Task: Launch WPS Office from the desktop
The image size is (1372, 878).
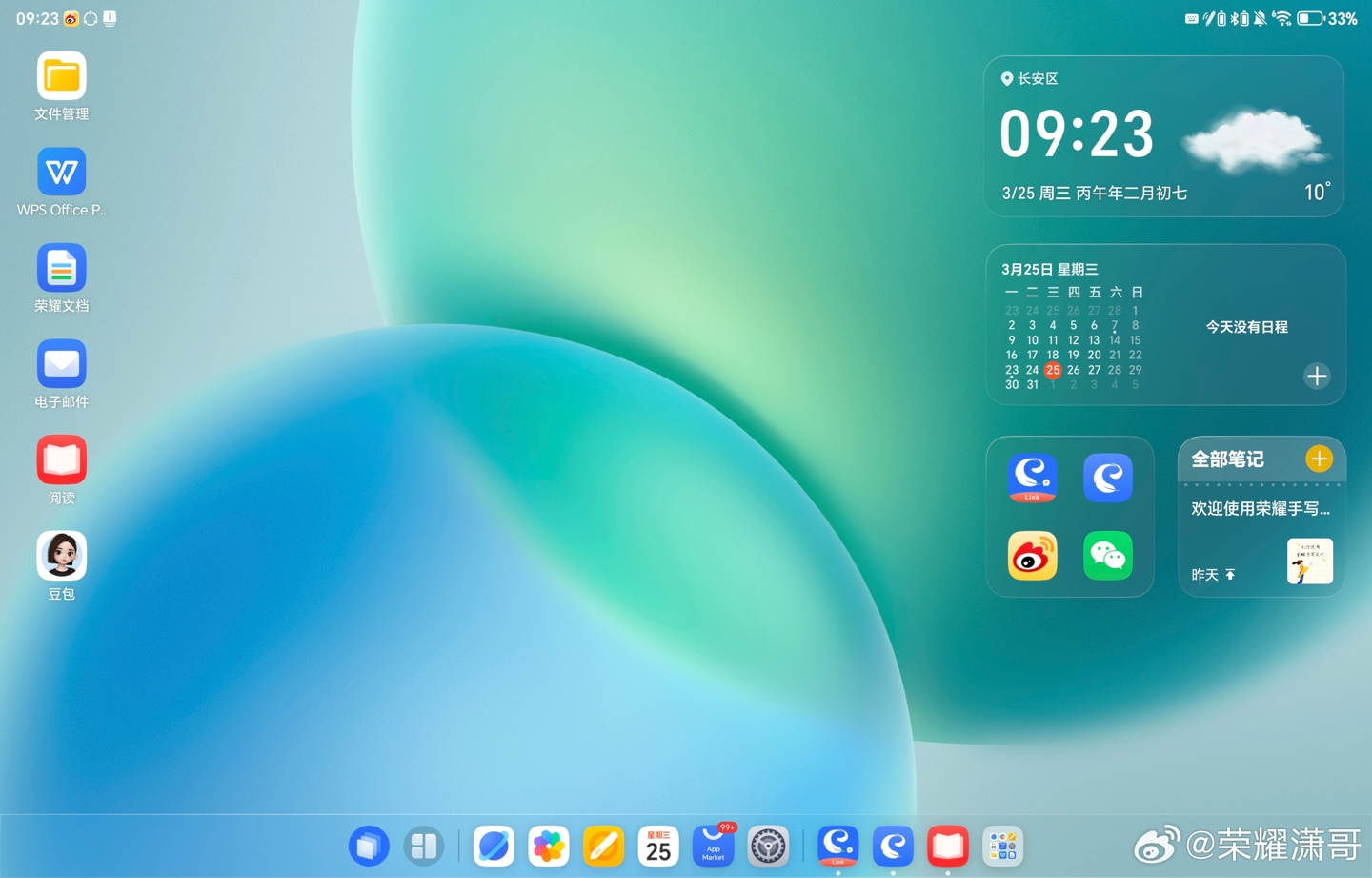Action: (x=61, y=172)
